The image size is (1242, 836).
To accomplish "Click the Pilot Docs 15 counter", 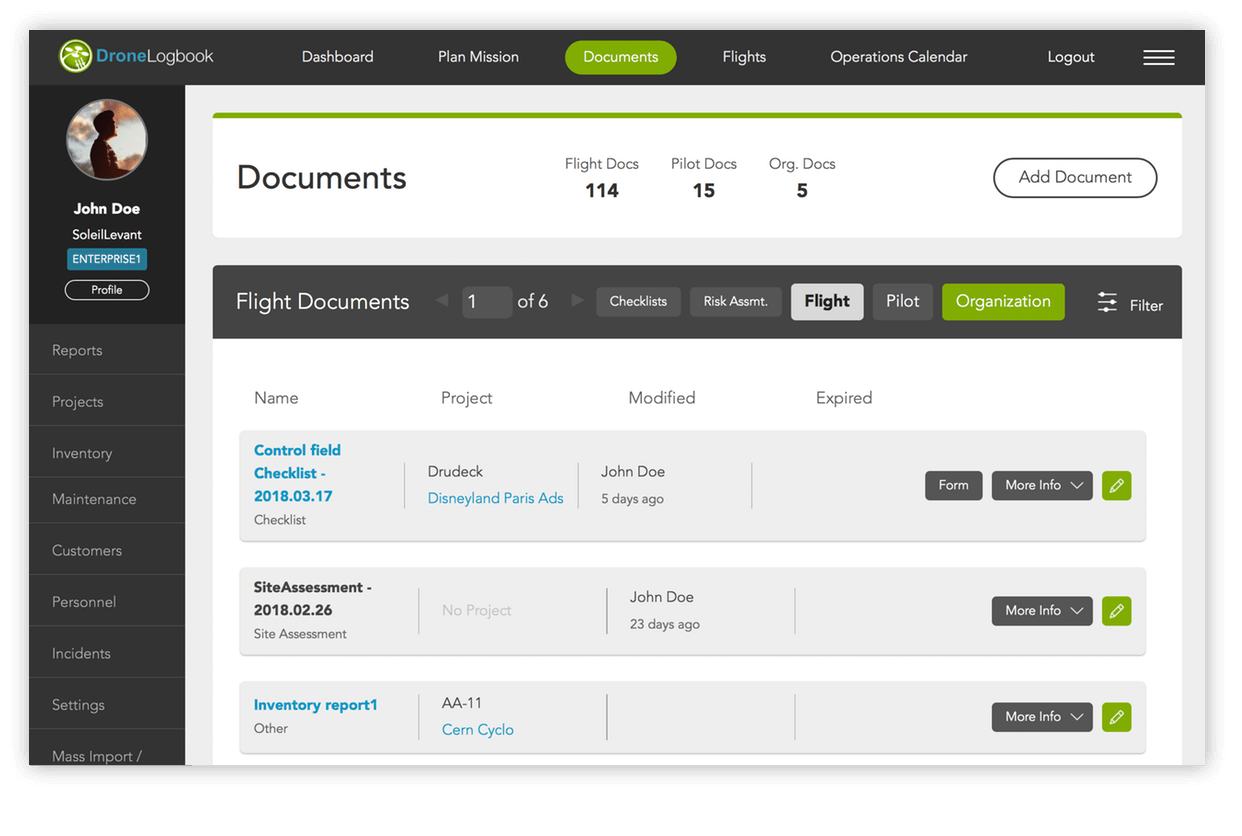I will click(704, 178).
